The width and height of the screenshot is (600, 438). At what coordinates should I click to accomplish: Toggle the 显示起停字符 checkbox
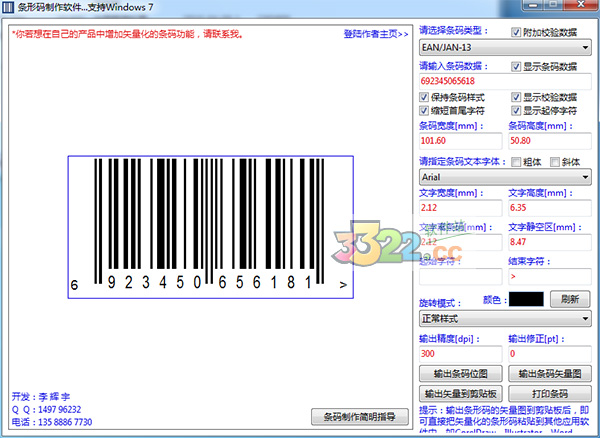[516, 111]
